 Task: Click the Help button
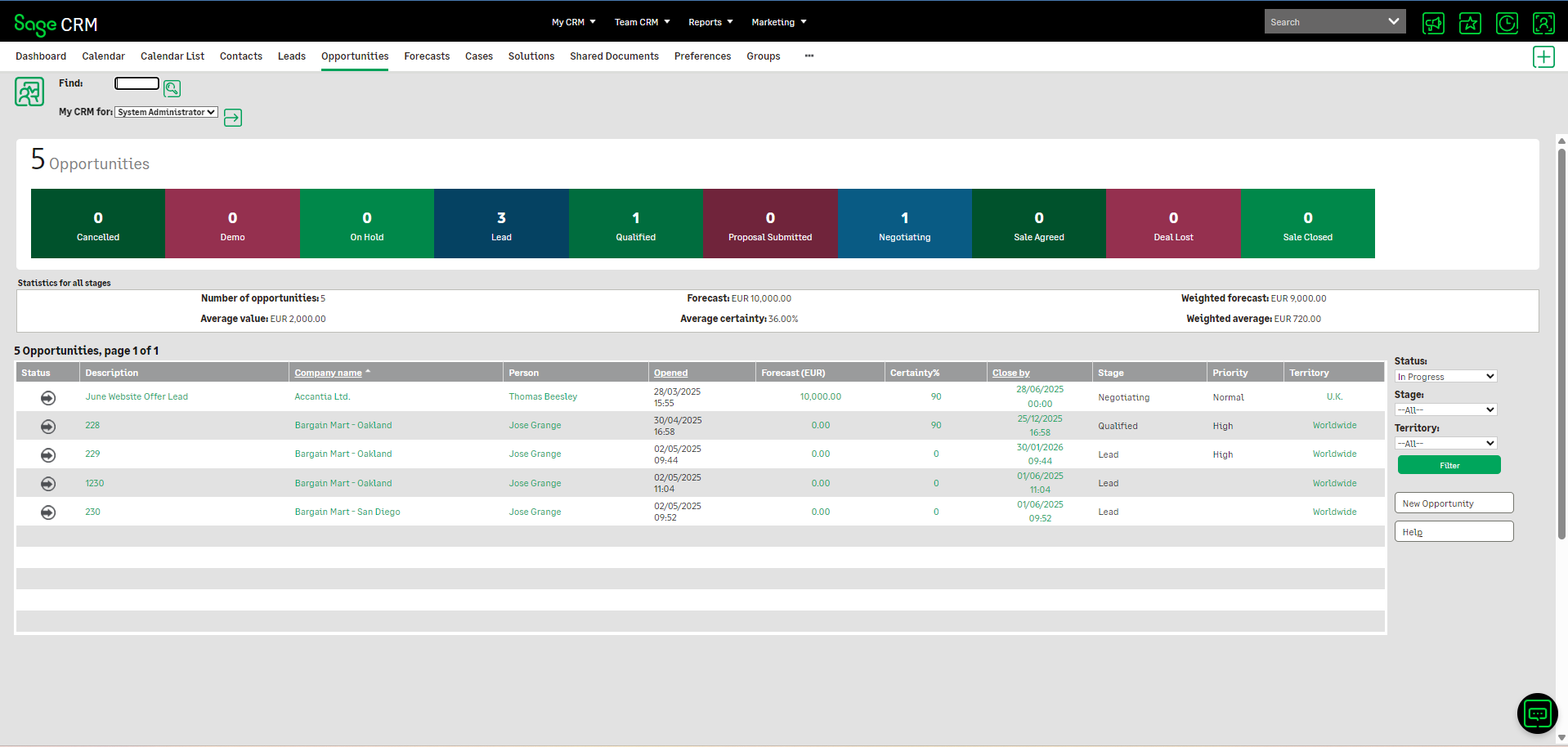(x=1454, y=531)
